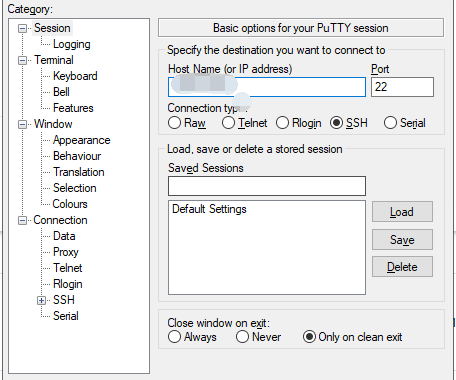This screenshot has width=456, height=380.
Task: Collapse the Session tree node
Action: point(22,28)
